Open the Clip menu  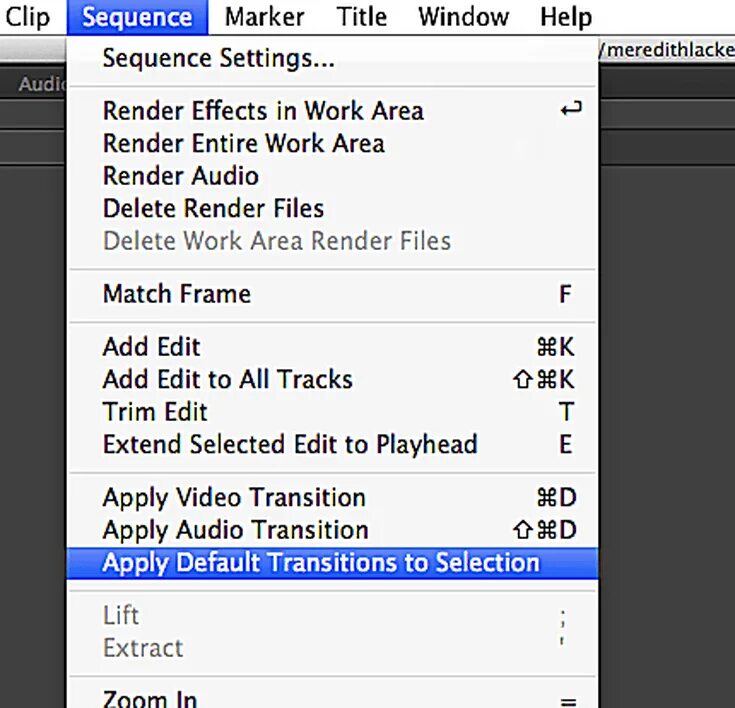point(27,17)
